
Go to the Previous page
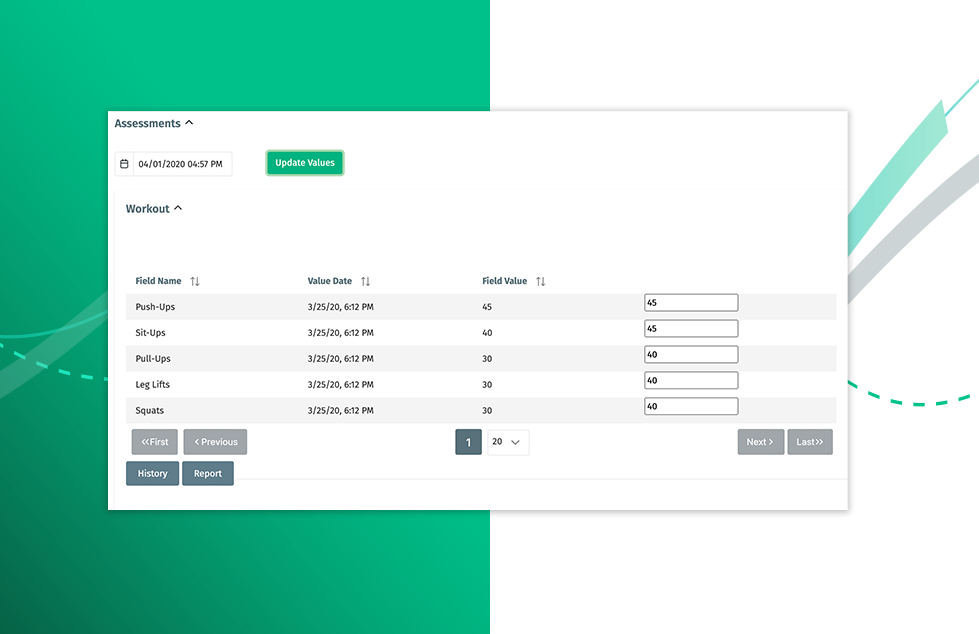(215, 442)
